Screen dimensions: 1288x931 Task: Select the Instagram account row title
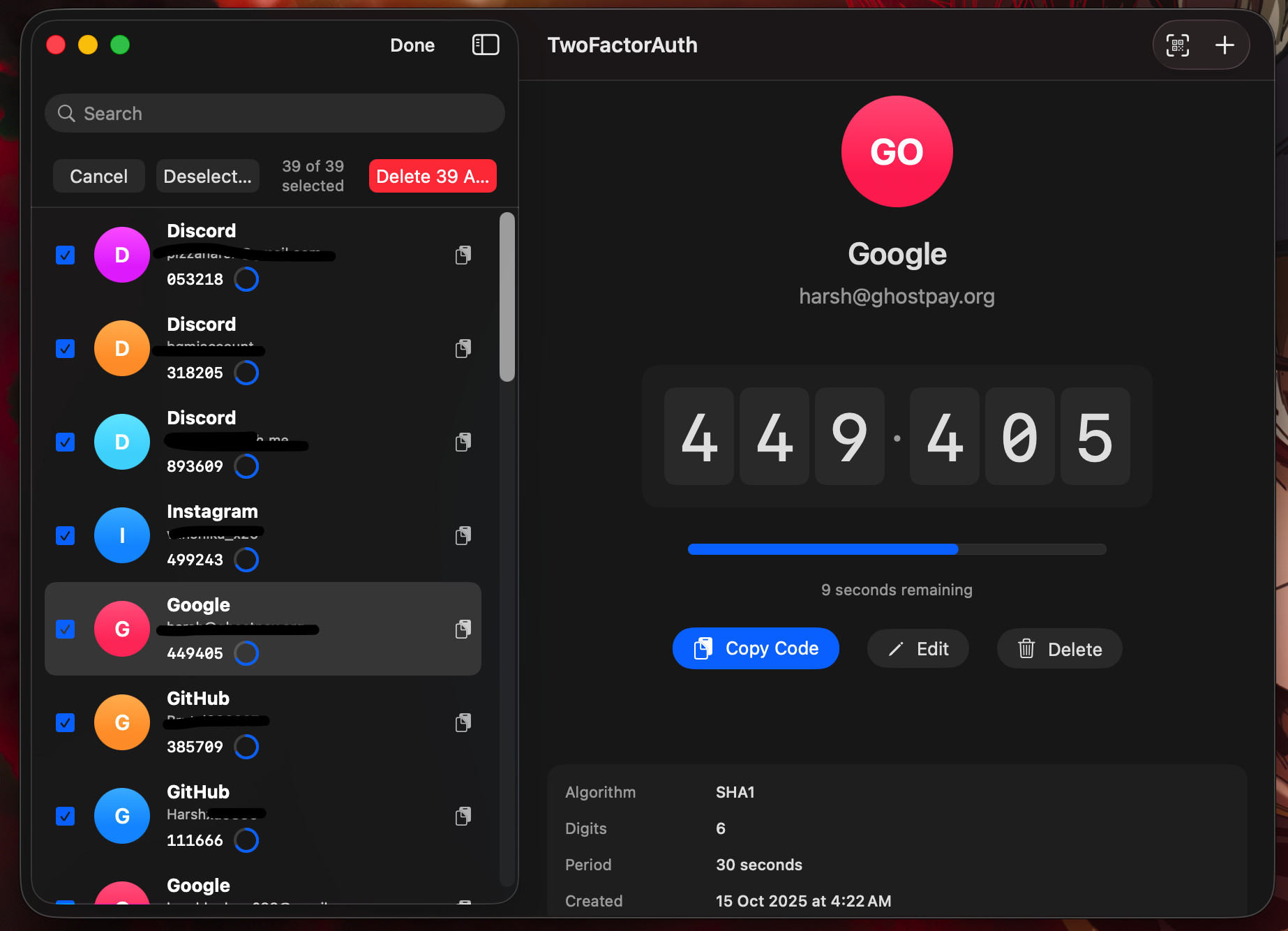coord(213,512)
